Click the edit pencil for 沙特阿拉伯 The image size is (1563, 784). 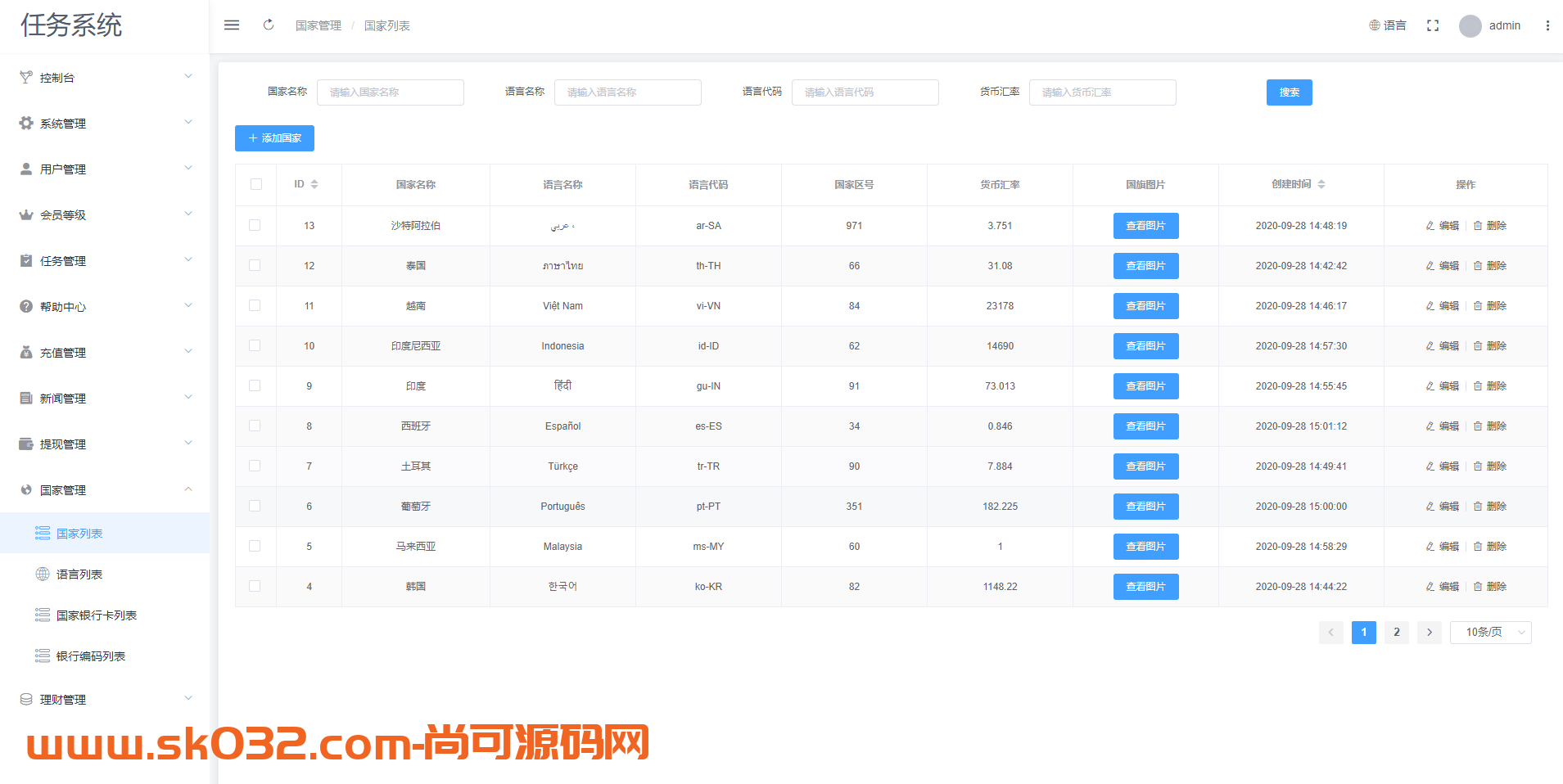(1430, 226)
